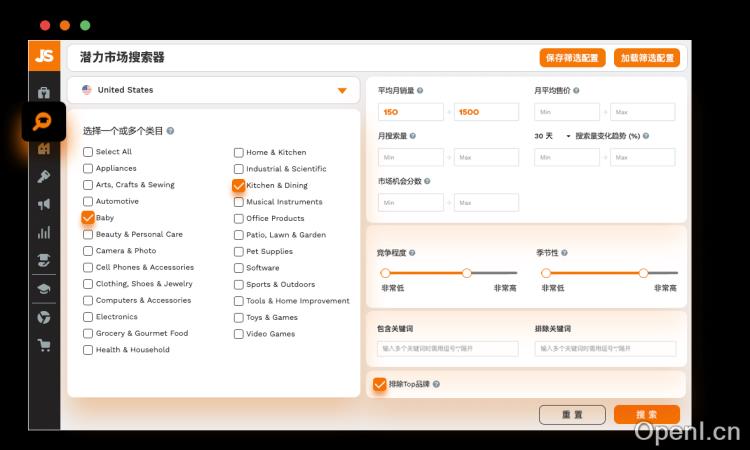Uncheck the Kitchen & Dining category
The image size is (750, 450).
pos(238,185)
